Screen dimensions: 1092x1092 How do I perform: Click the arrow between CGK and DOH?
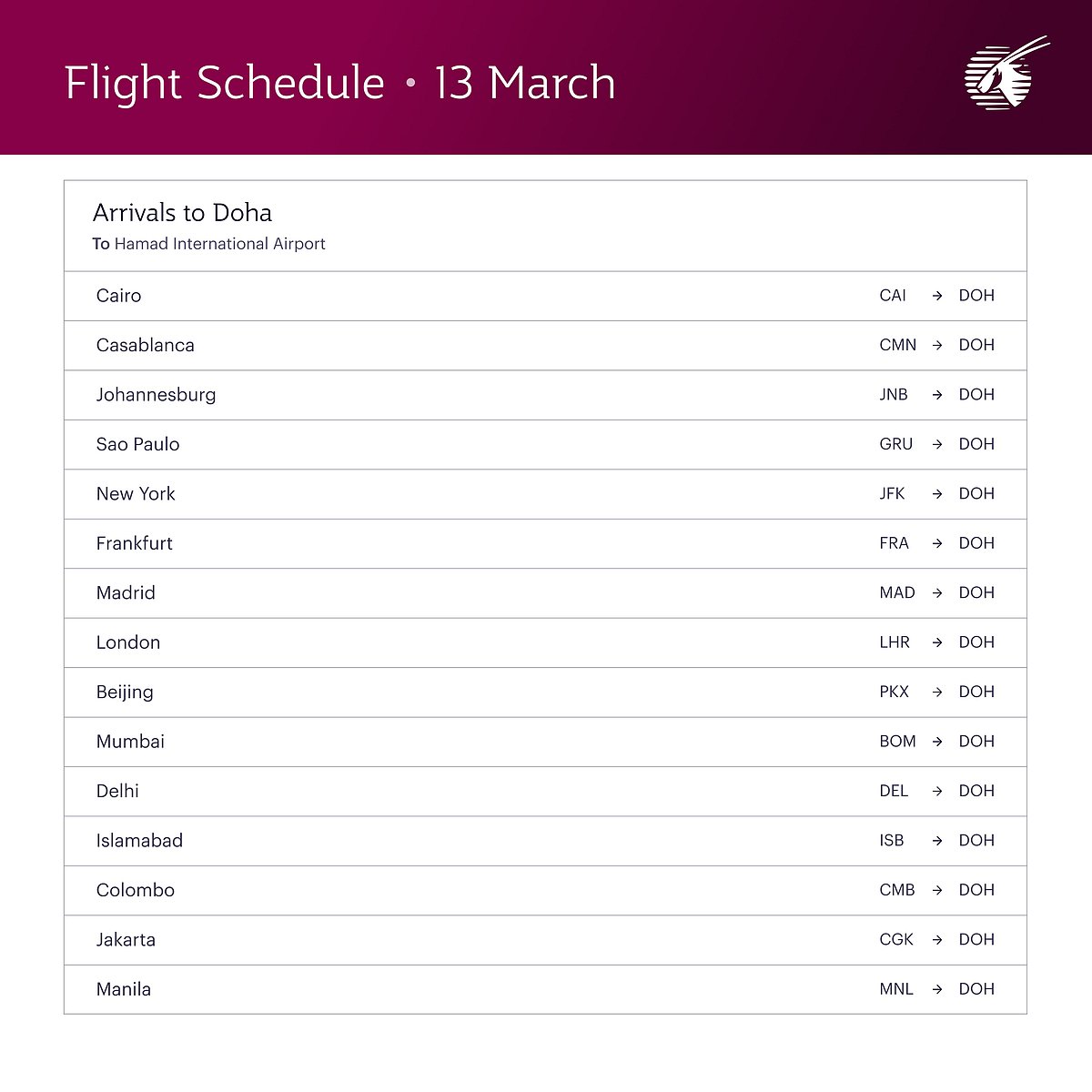(937, 940)
